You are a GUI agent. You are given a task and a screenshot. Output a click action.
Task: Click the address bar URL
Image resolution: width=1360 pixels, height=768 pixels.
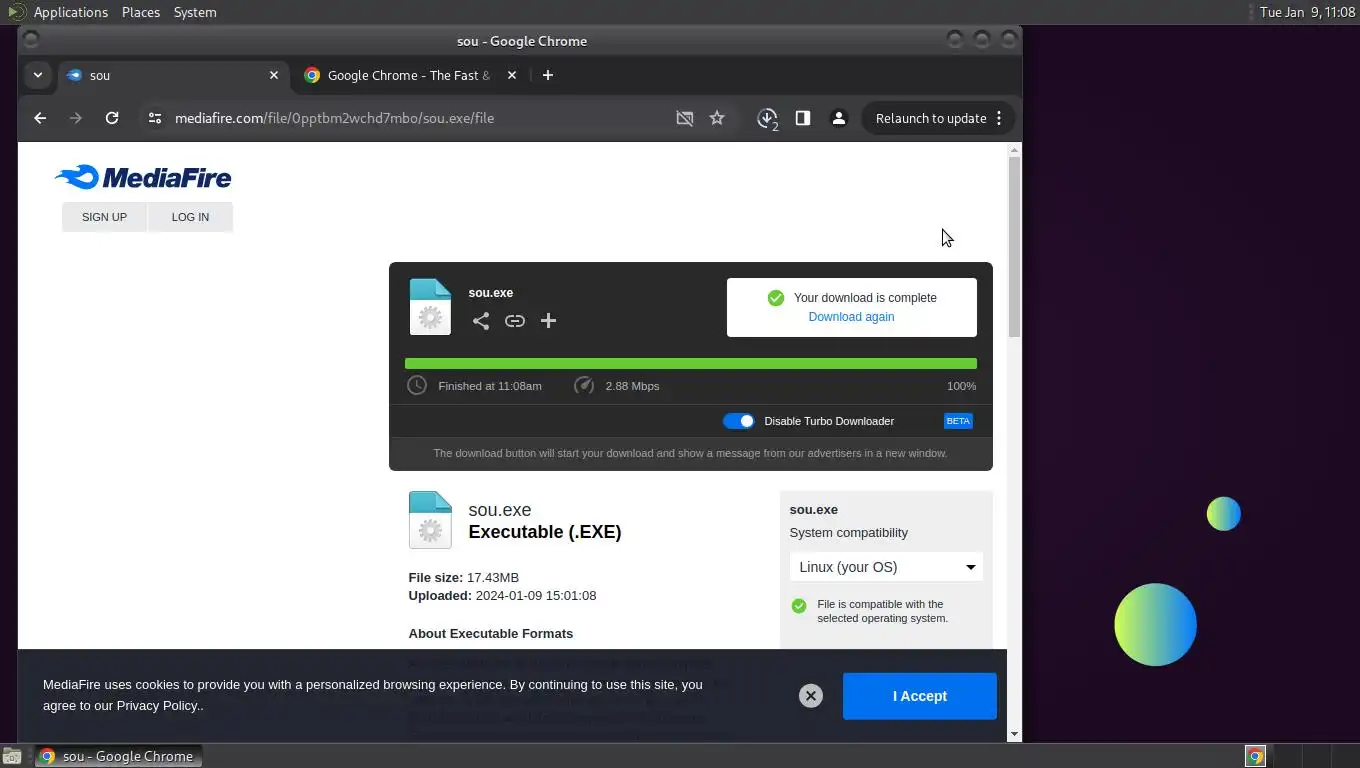point(334,118)
